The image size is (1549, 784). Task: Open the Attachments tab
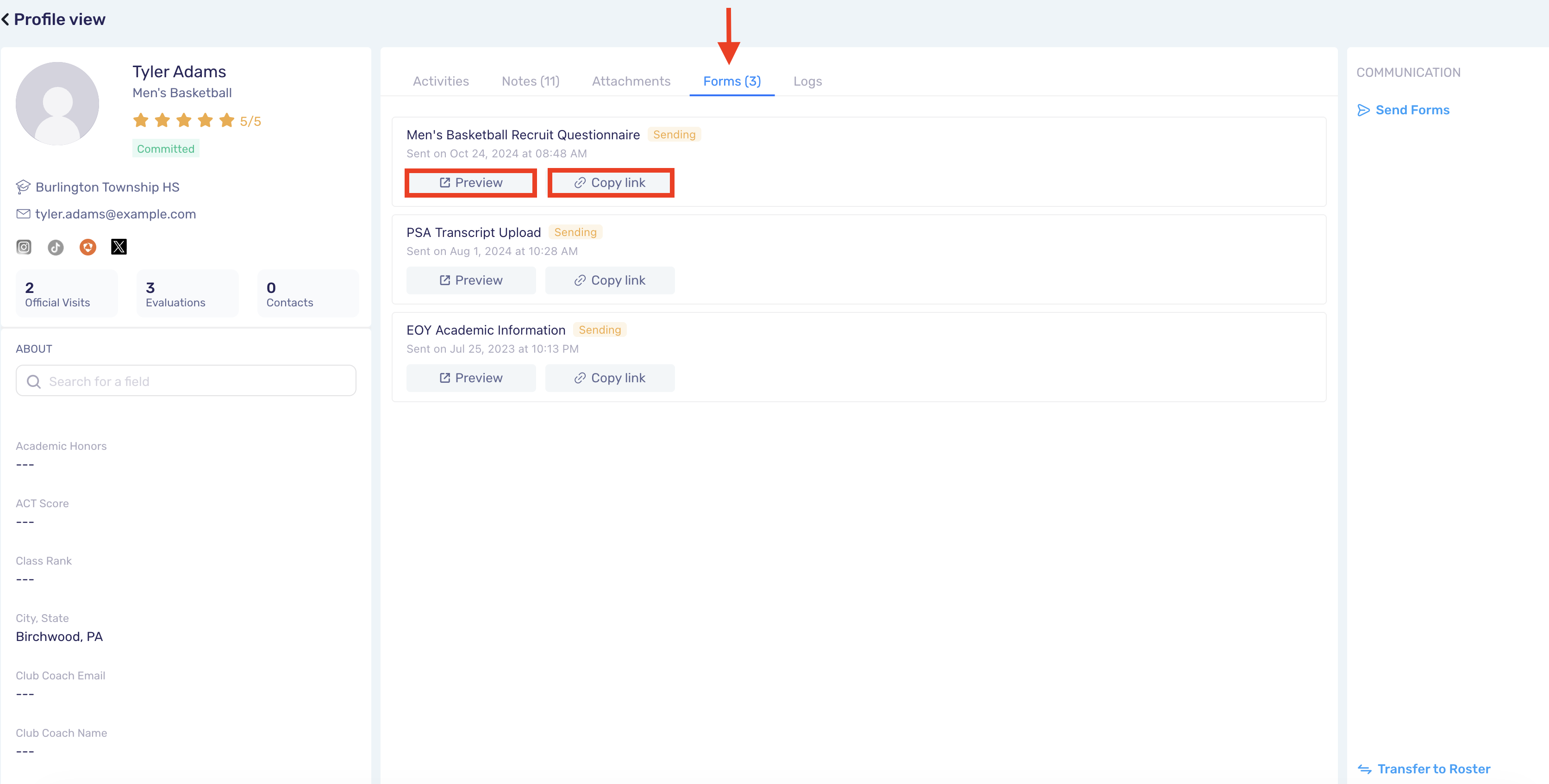631,81
